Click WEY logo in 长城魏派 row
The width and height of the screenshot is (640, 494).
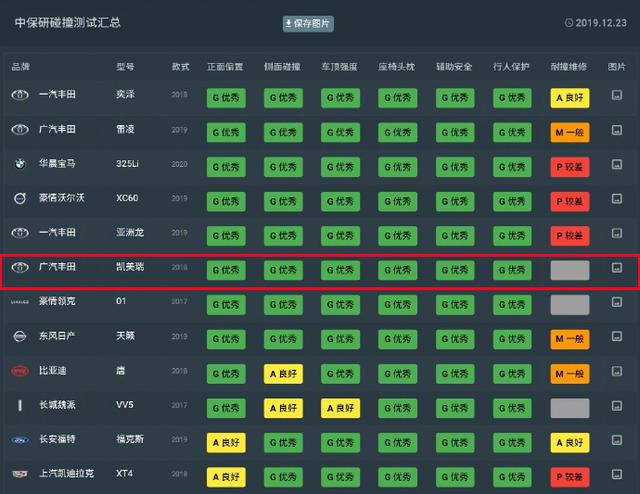(20, 405)
